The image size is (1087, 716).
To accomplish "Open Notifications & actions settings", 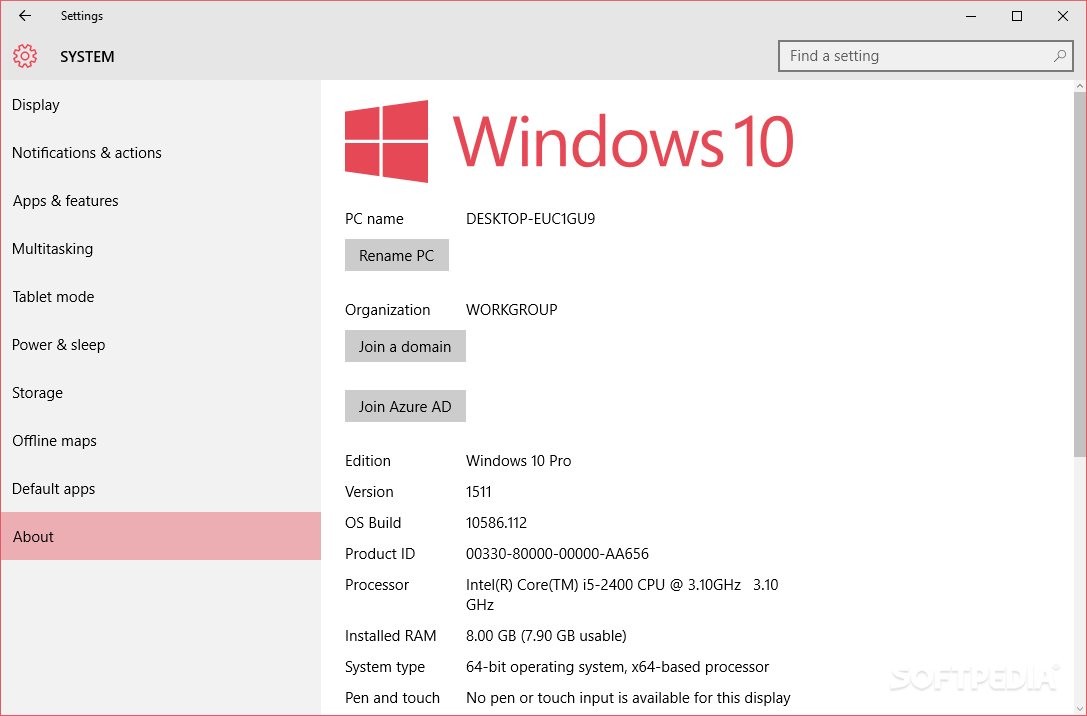I will click(86, 152).
